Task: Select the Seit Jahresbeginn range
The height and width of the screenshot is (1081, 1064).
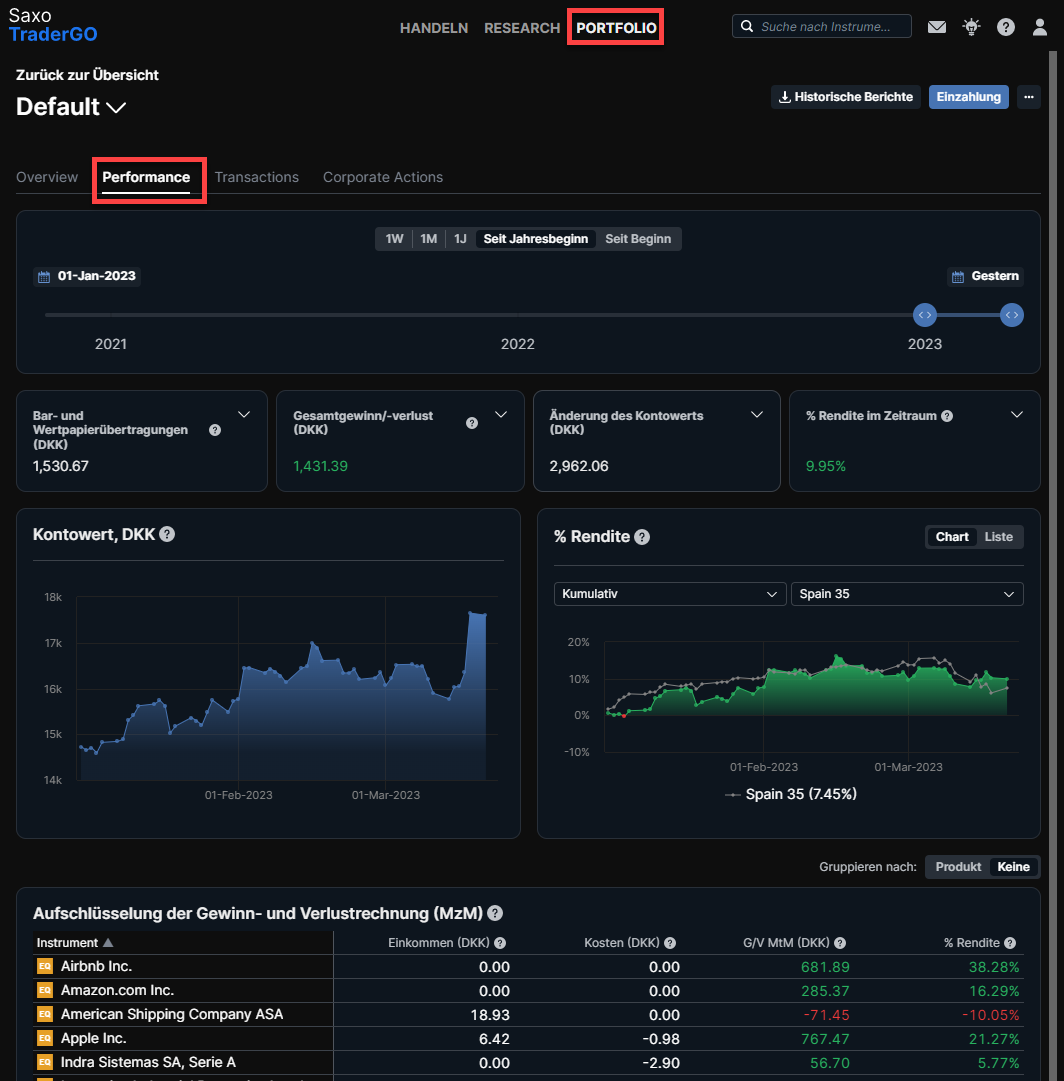Action: pyautogui.click(x=536, y=239)
